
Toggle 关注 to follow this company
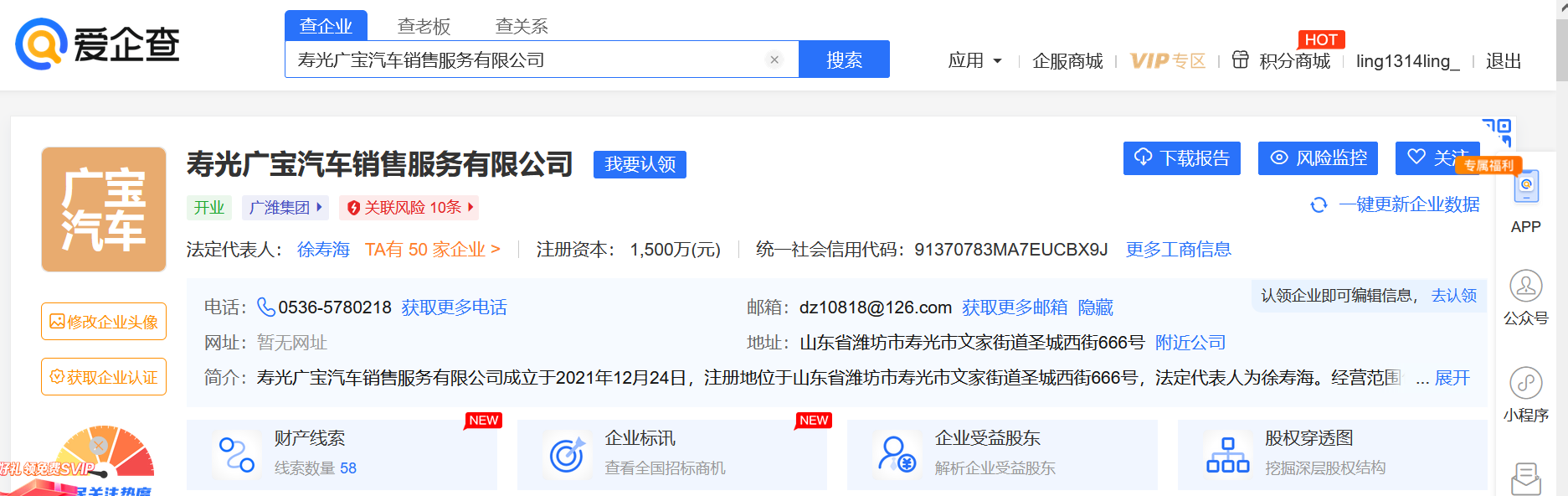[x=1436, y=158]
